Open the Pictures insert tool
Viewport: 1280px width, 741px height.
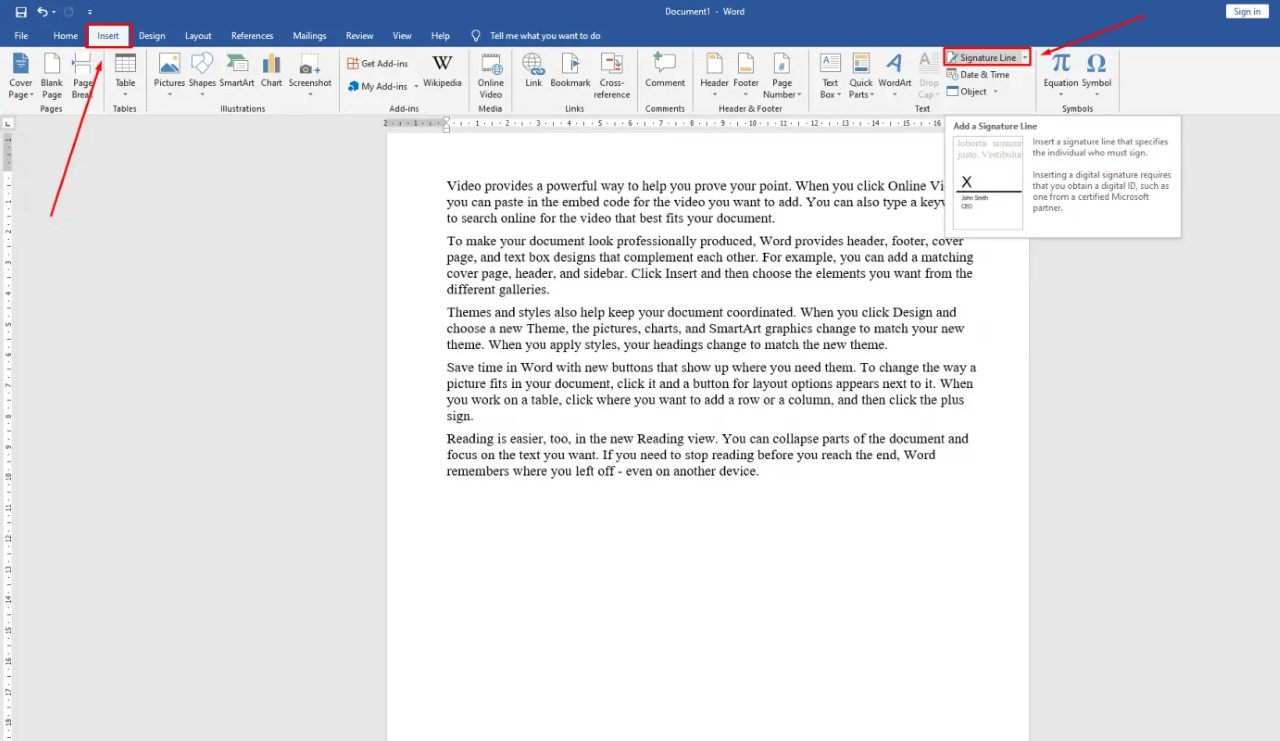coord(169,70)
